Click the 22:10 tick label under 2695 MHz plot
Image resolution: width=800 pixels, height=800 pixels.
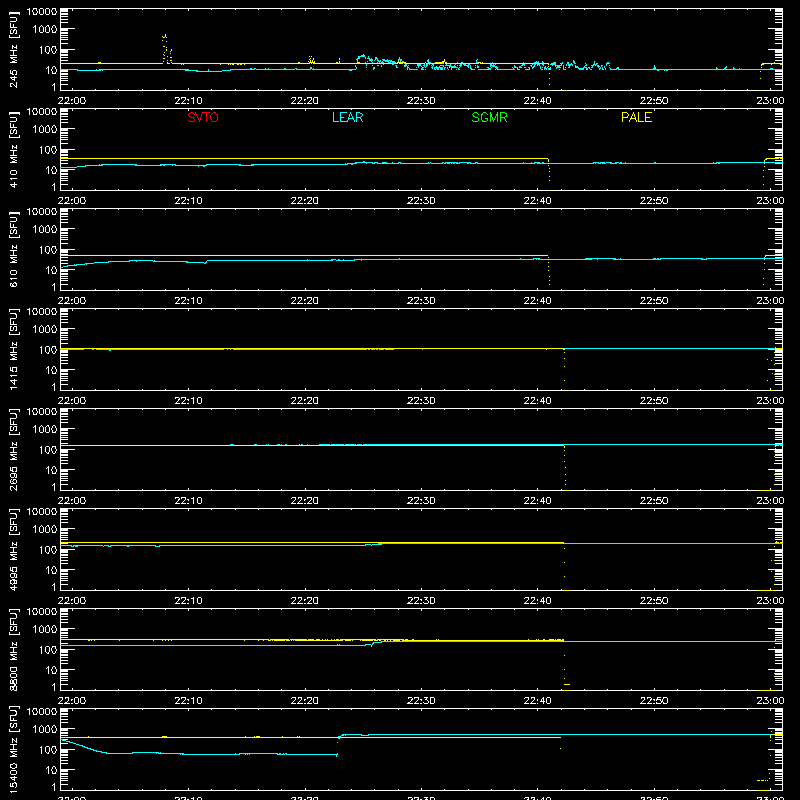point(188,501)
